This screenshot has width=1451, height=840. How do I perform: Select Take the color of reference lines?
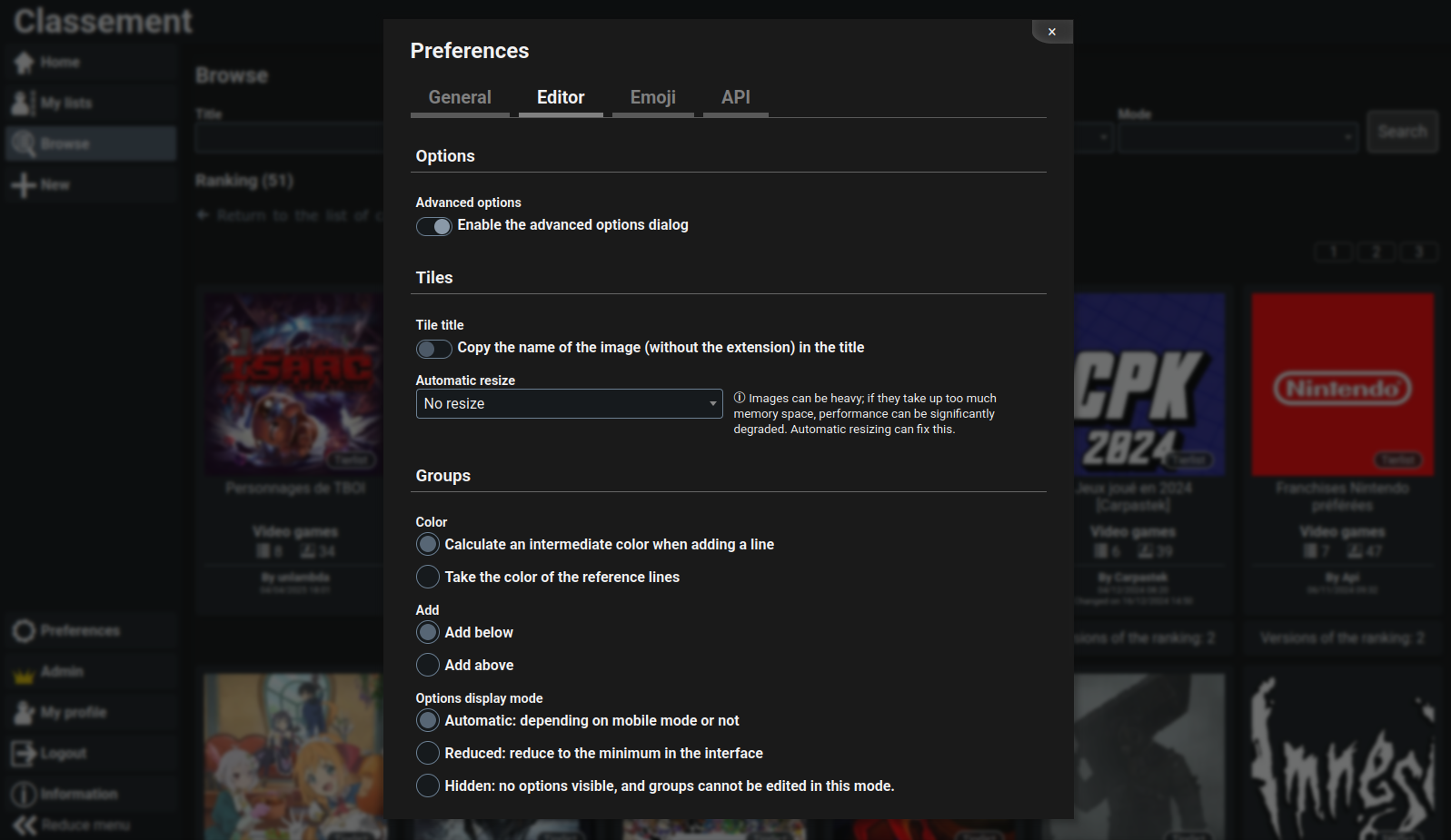[x=428, y=577]
